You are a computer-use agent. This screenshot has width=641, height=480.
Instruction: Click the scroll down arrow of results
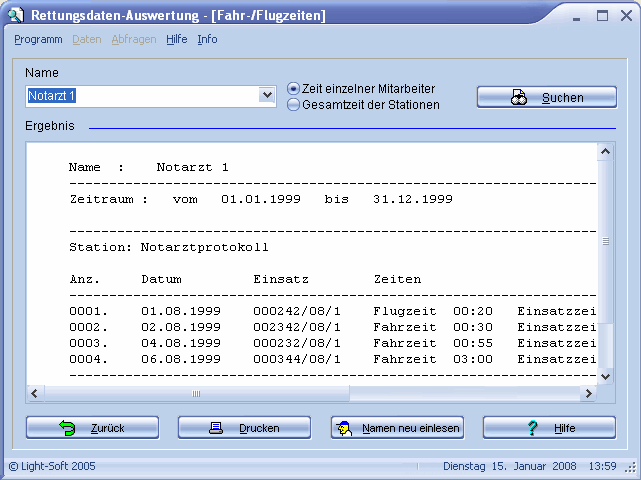pyautogui.click(x=606, y=377)
